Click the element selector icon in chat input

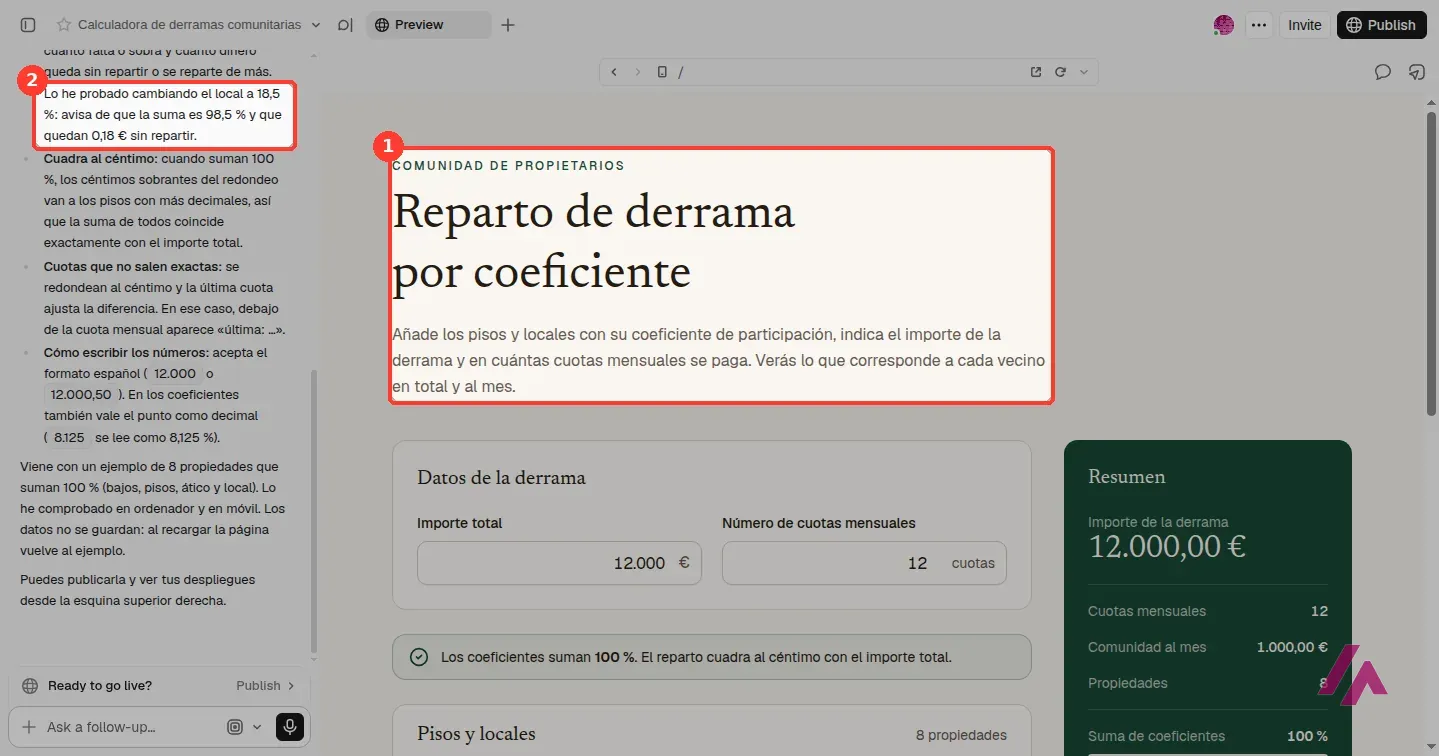235,727
